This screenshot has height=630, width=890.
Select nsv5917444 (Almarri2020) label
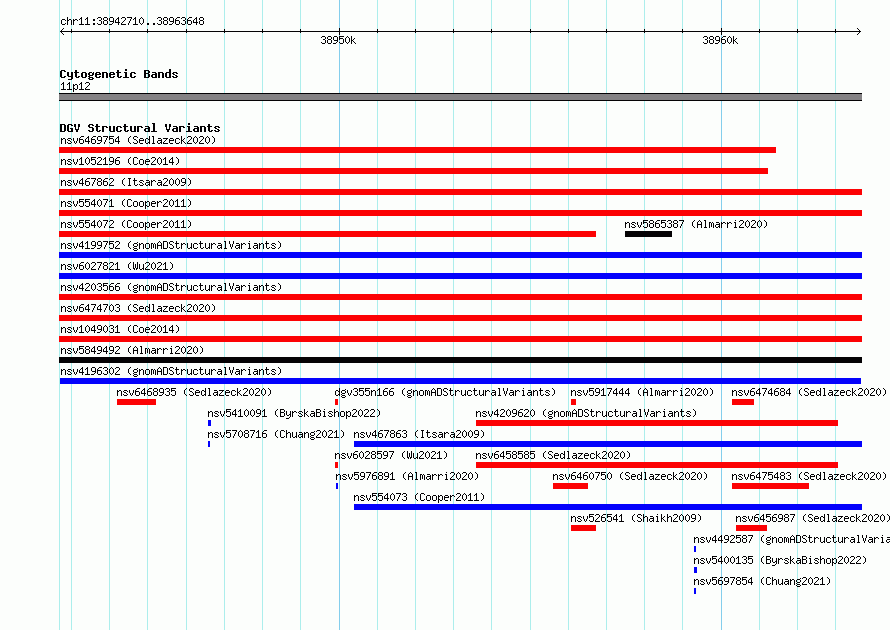click(x=642, y=392)
